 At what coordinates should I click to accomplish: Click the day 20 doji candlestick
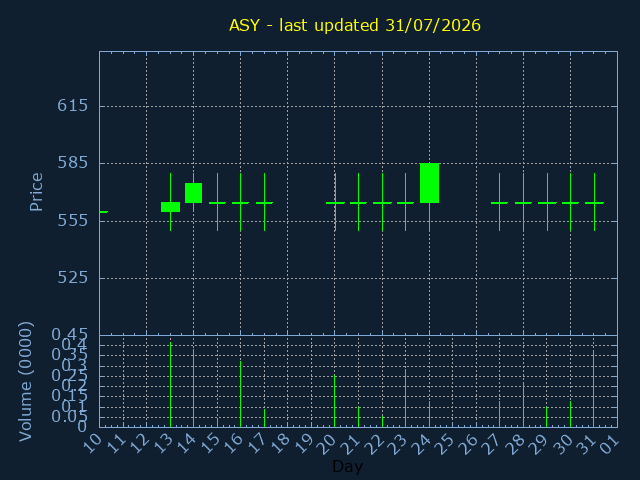tap(335, 202)
